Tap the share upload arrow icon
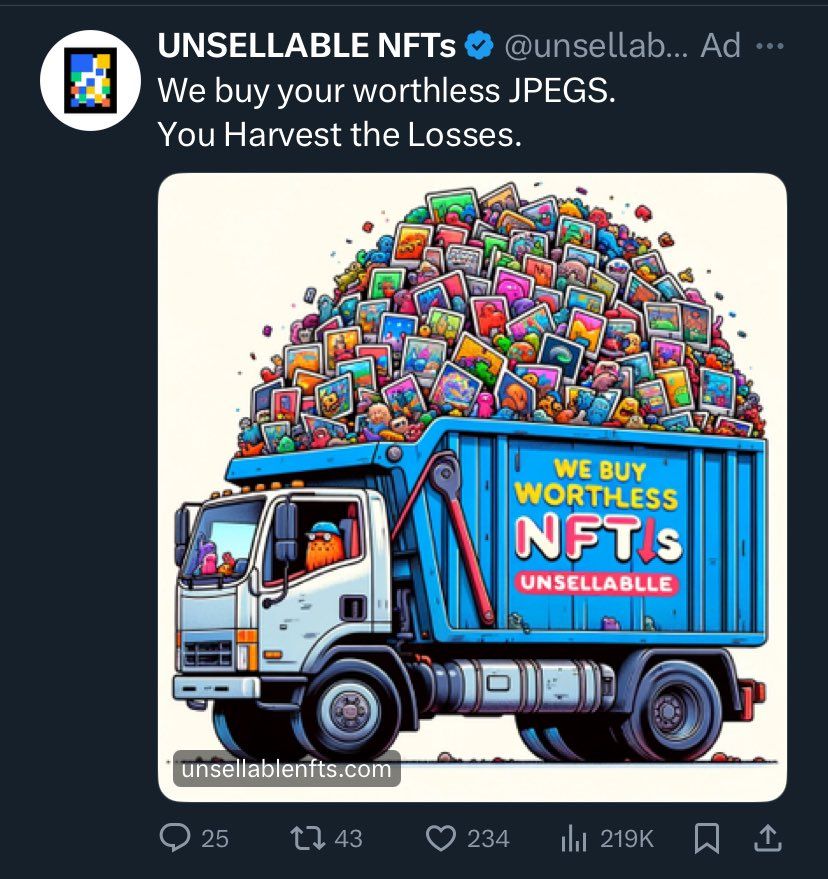Screen dimensions: 828x879 767,838
